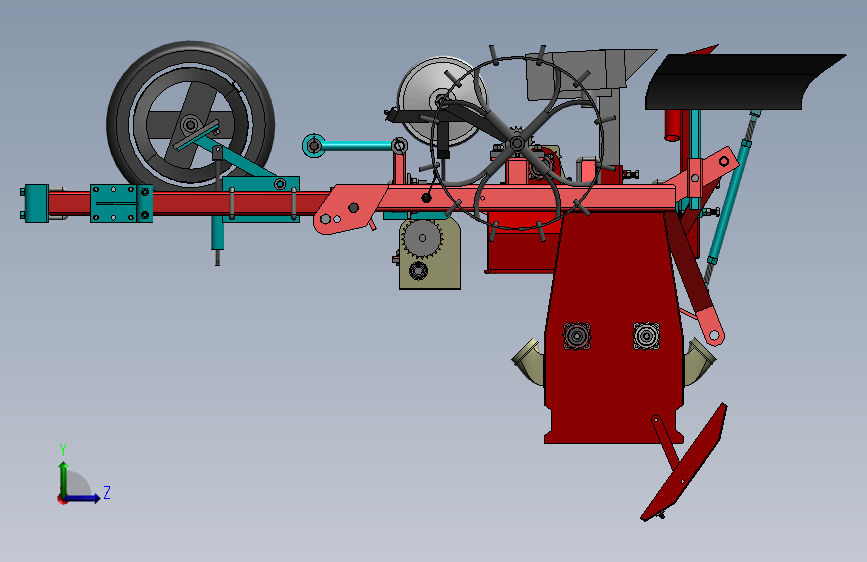Click the dark red link arm's lower end hole

coord(714,335)
